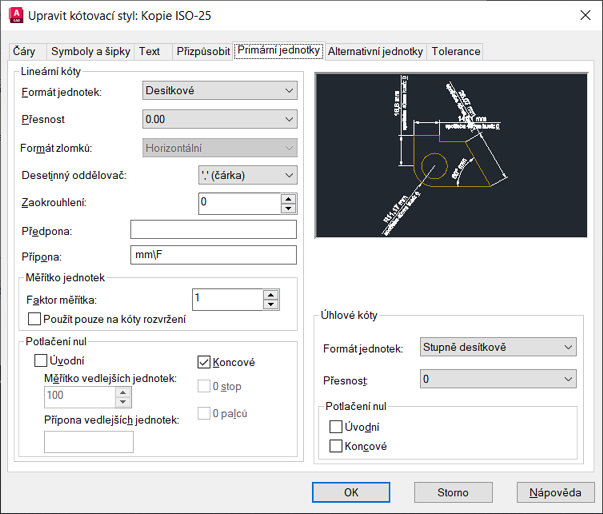Click the Zaokrouhlení value field
The width and height of the screenshot is (603, 514).
pyautogui.click(x=240, y=203)
